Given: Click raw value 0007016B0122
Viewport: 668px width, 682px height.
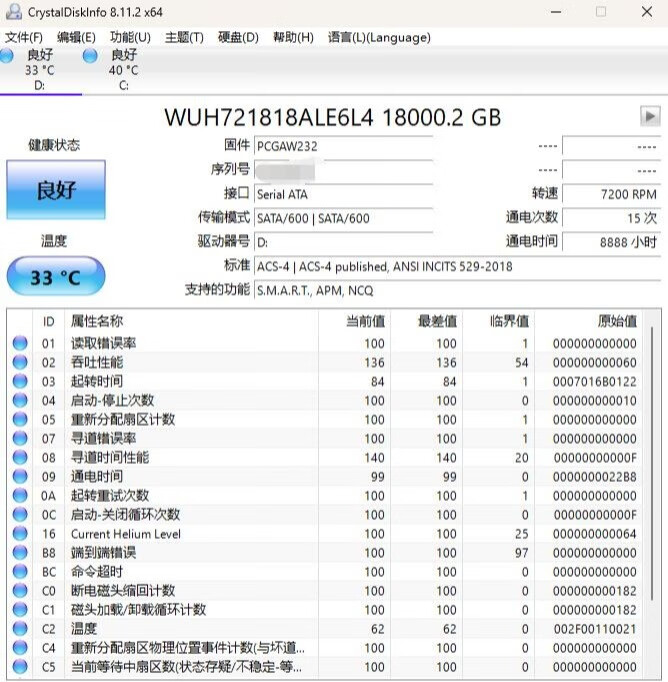Looking at the screenshot, I should pos(595,381).
